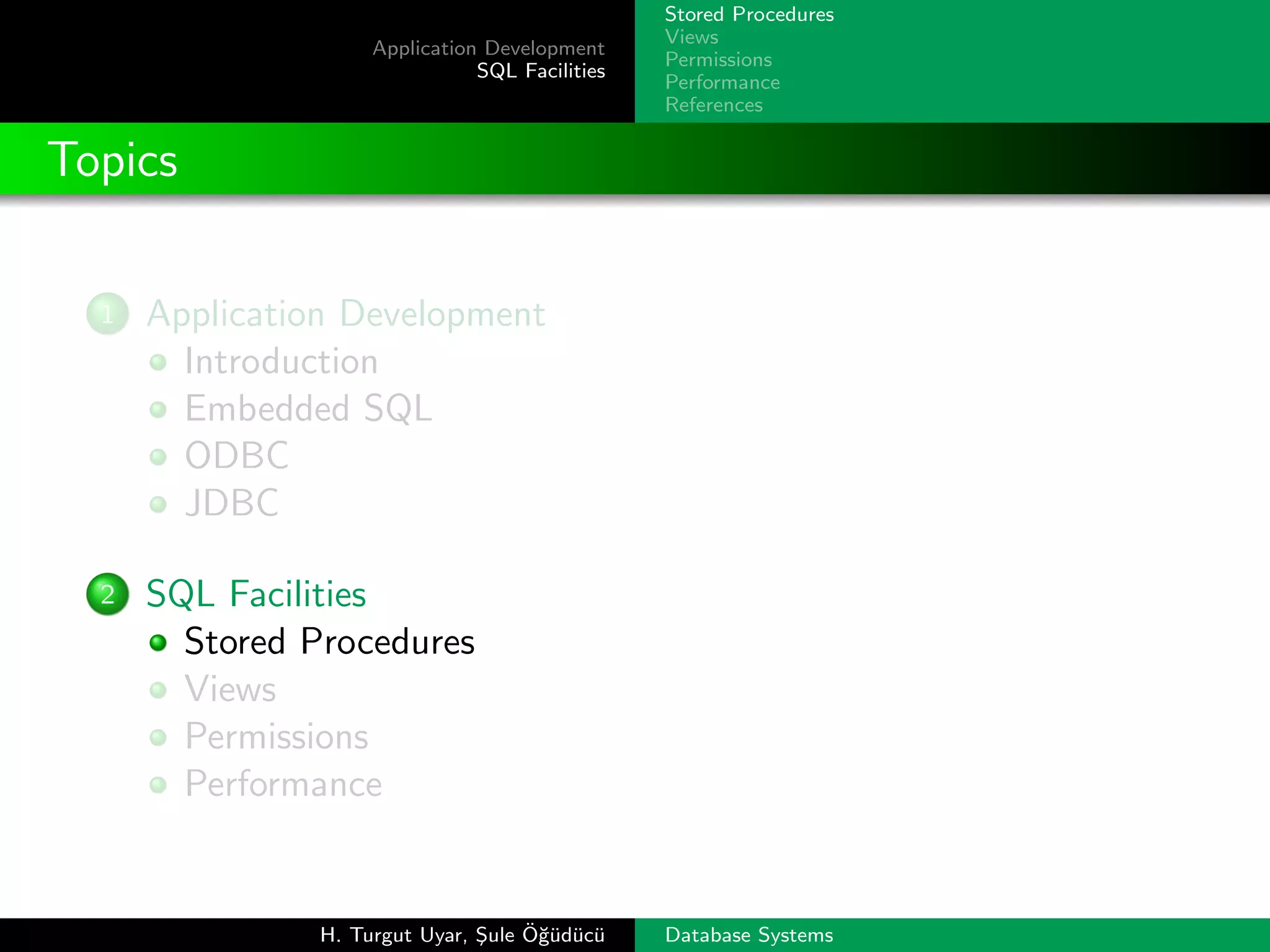The height and width of the screenshot is (952, 1270).
Task: Open Introduction subsection in outline
Action: click(282, 361)
